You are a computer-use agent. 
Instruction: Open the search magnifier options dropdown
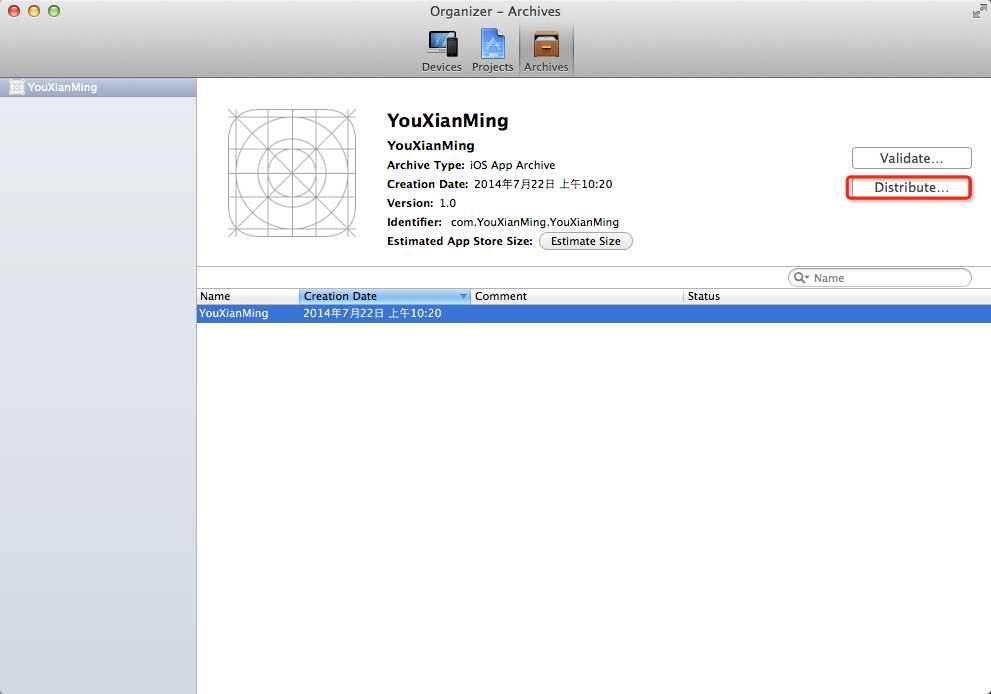(x=801, y=277)
